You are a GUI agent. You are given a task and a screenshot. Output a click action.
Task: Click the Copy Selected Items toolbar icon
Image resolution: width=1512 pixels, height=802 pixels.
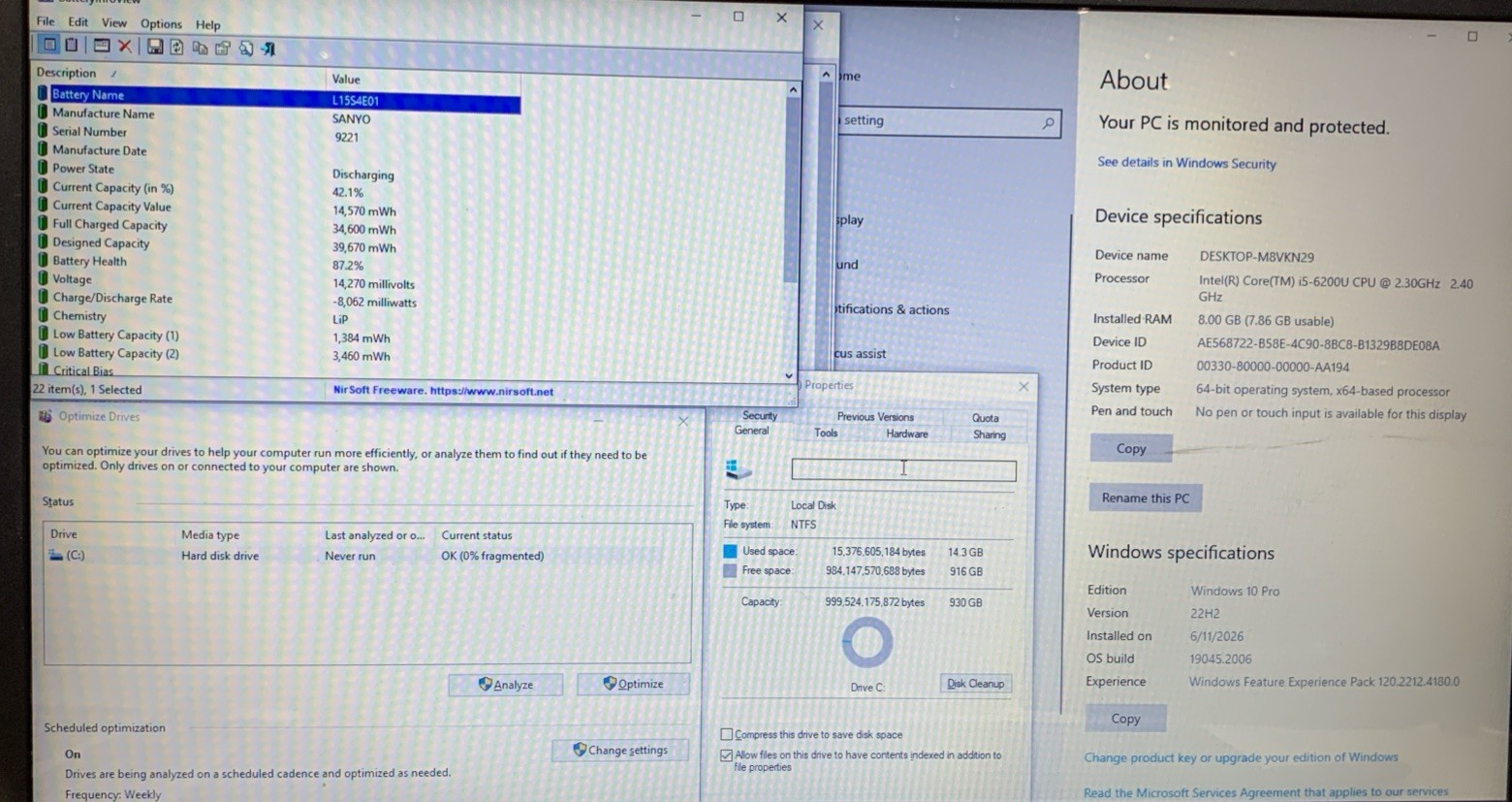pos(200,48)
